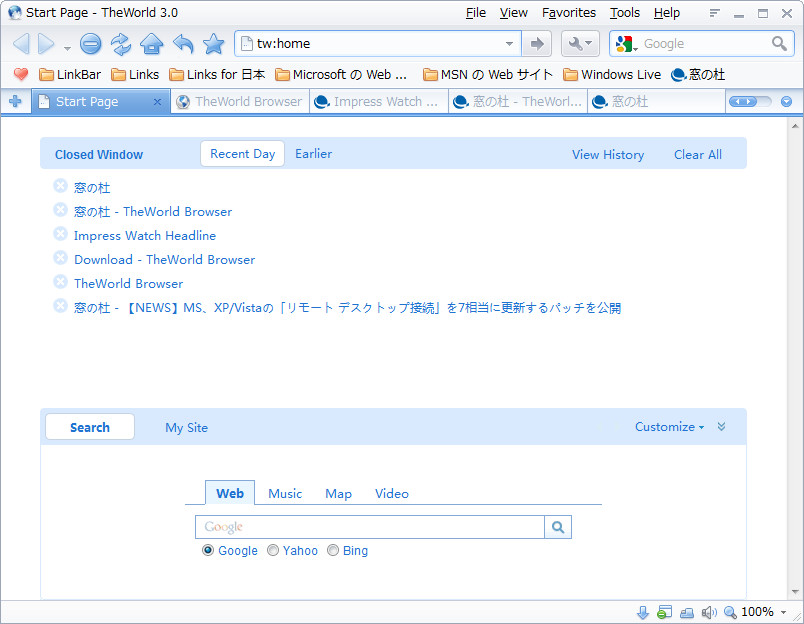Reopen the Impress Watch Headline link
The image size is (804, 624).
tap(145, 235)
